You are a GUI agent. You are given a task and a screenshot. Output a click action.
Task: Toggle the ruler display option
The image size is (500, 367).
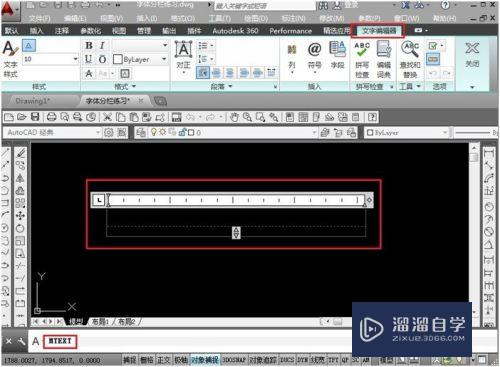click(x=433, y=60)
